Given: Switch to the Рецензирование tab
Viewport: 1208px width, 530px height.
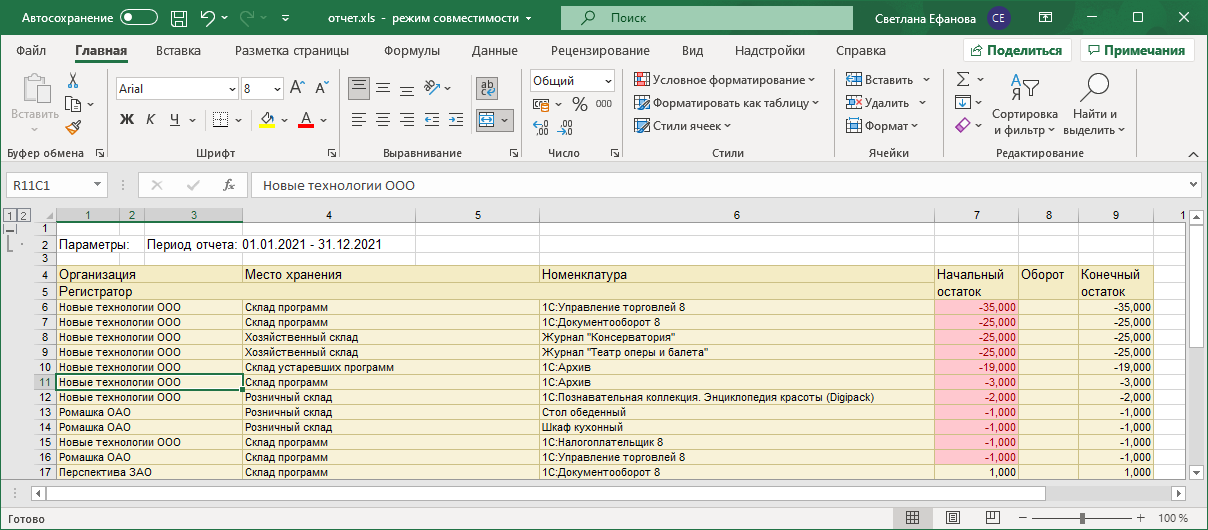Looking at the screenshot, I should point(600,51).
